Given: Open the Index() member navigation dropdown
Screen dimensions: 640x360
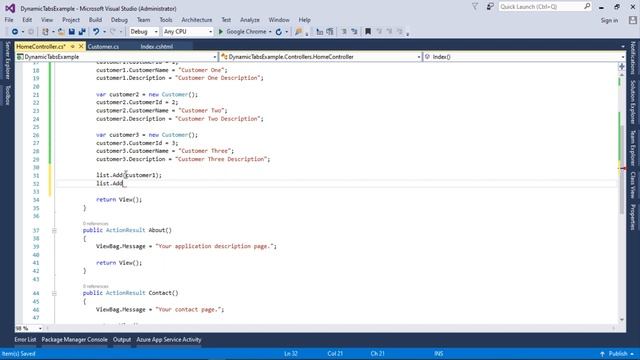Looking at the screenshot, I should (524, 57).
